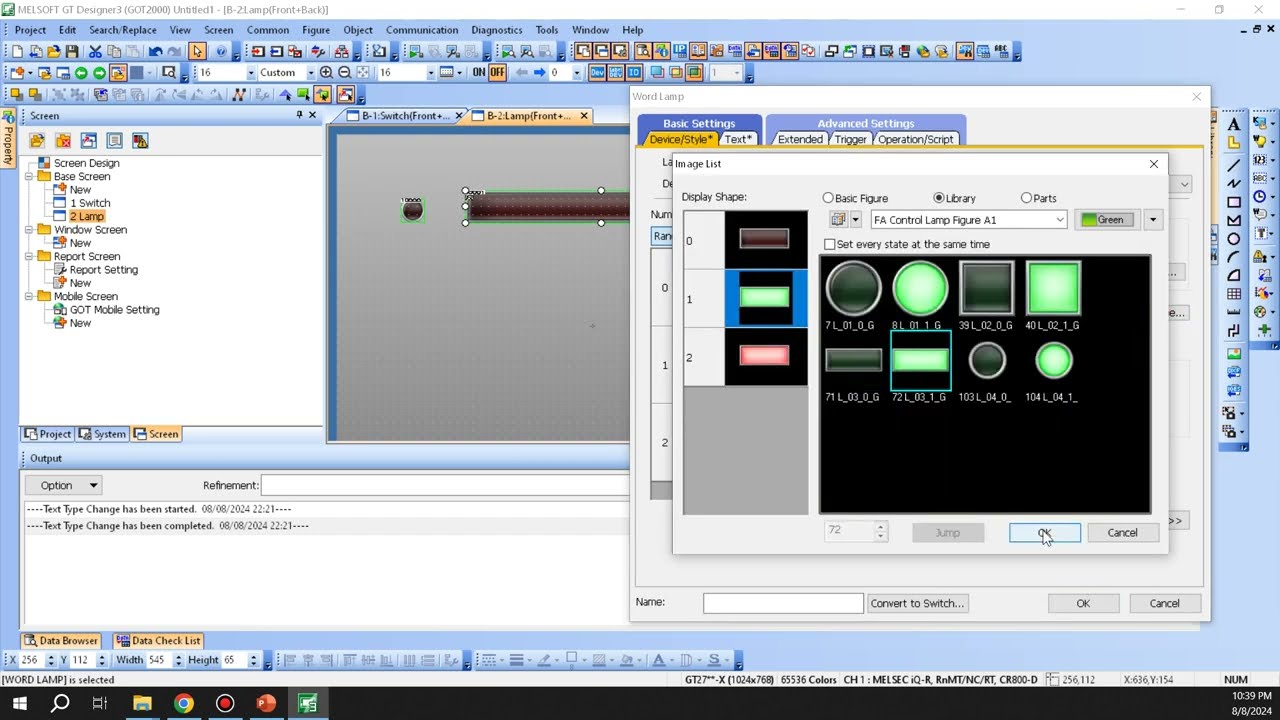Click the Windows Search taskbar icon

click(60, 703)
